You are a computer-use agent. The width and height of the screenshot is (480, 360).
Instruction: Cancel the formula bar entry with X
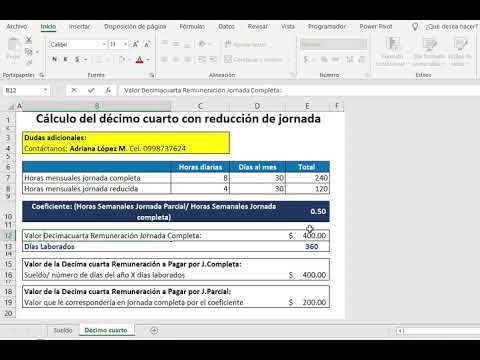tap(74, 90)
